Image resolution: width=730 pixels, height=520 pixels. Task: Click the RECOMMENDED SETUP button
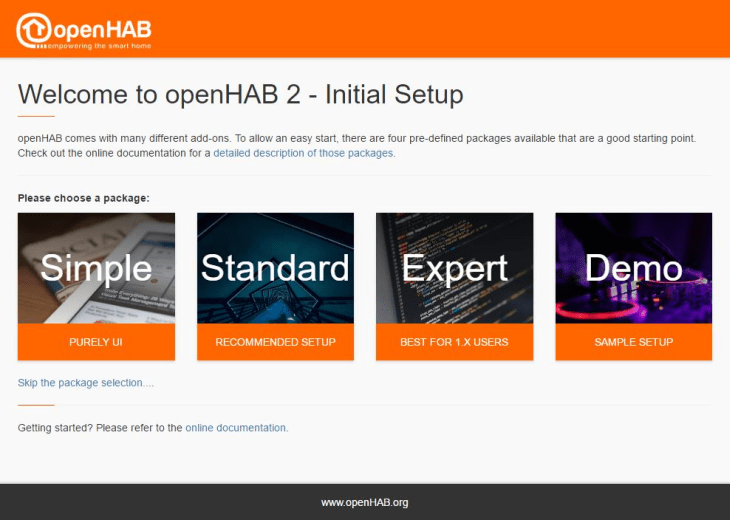275,342
